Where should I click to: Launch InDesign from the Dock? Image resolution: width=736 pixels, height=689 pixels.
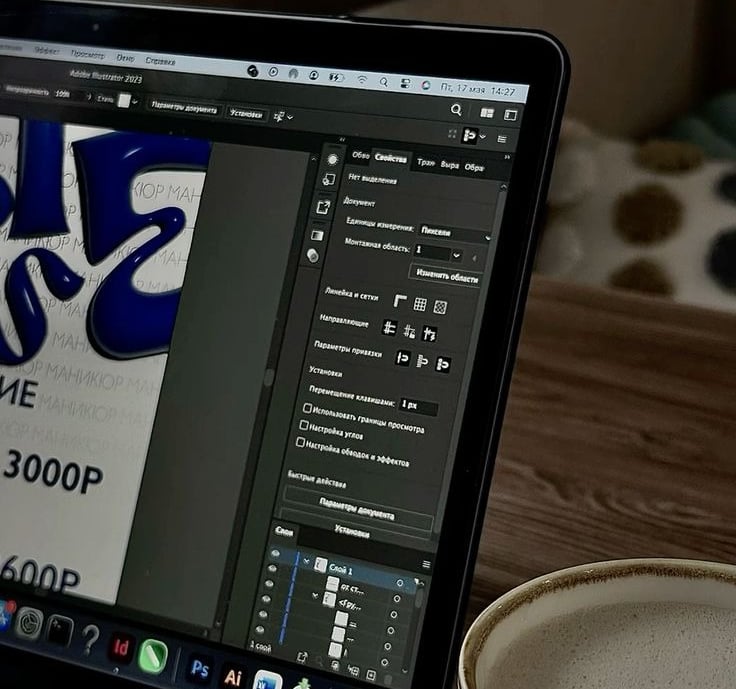click(x=121, y=648)
